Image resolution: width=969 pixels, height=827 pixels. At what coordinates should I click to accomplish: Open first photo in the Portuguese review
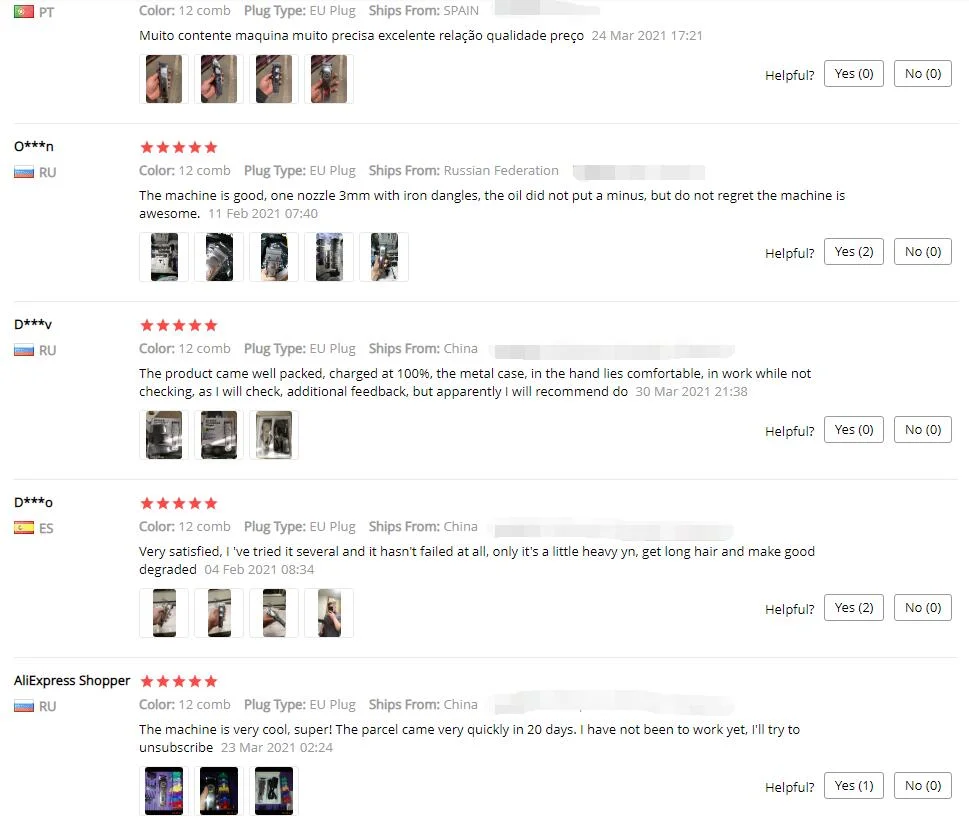point(164,79)
